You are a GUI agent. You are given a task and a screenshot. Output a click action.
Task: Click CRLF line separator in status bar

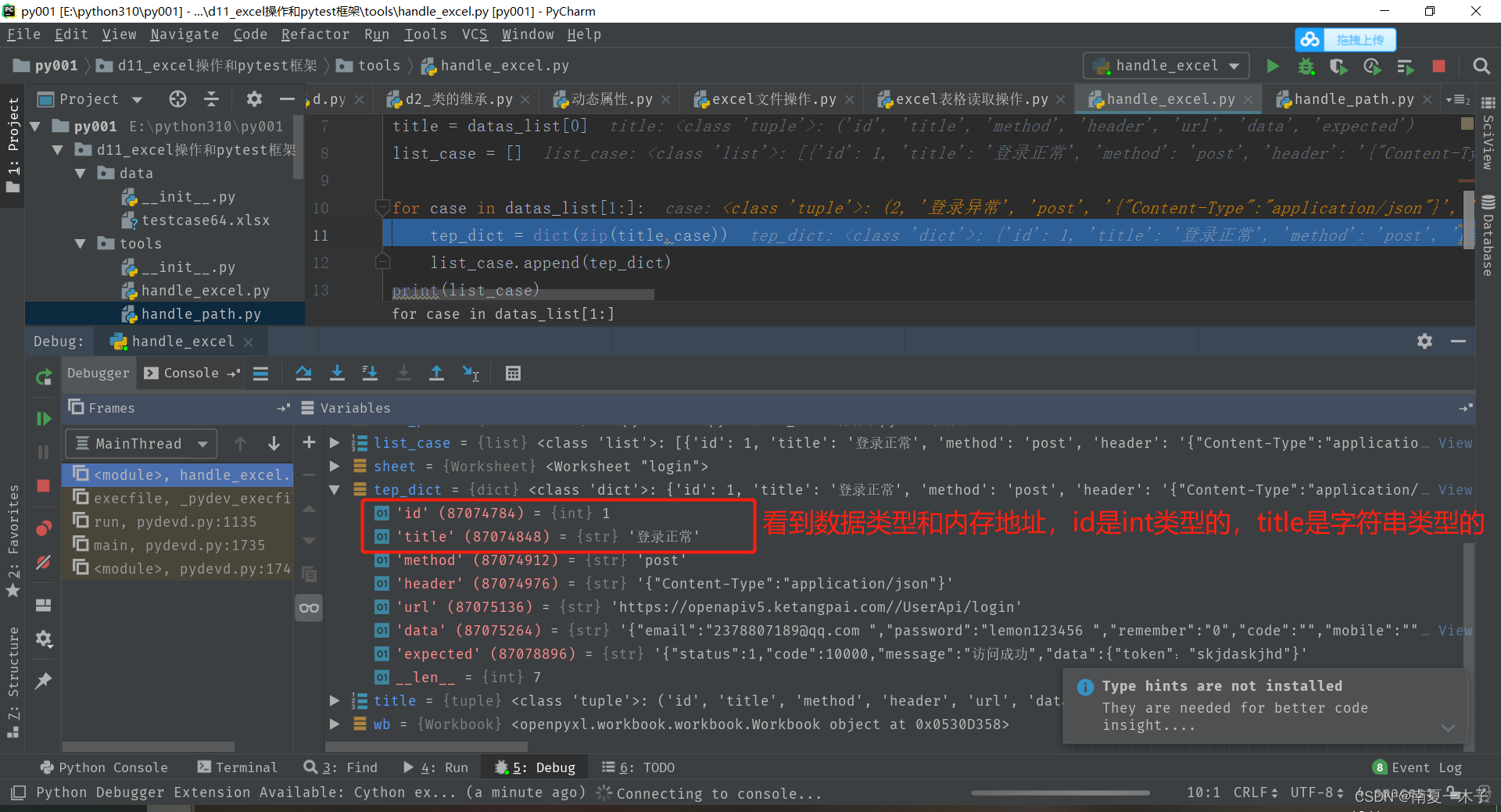(x=1256, y=792)
